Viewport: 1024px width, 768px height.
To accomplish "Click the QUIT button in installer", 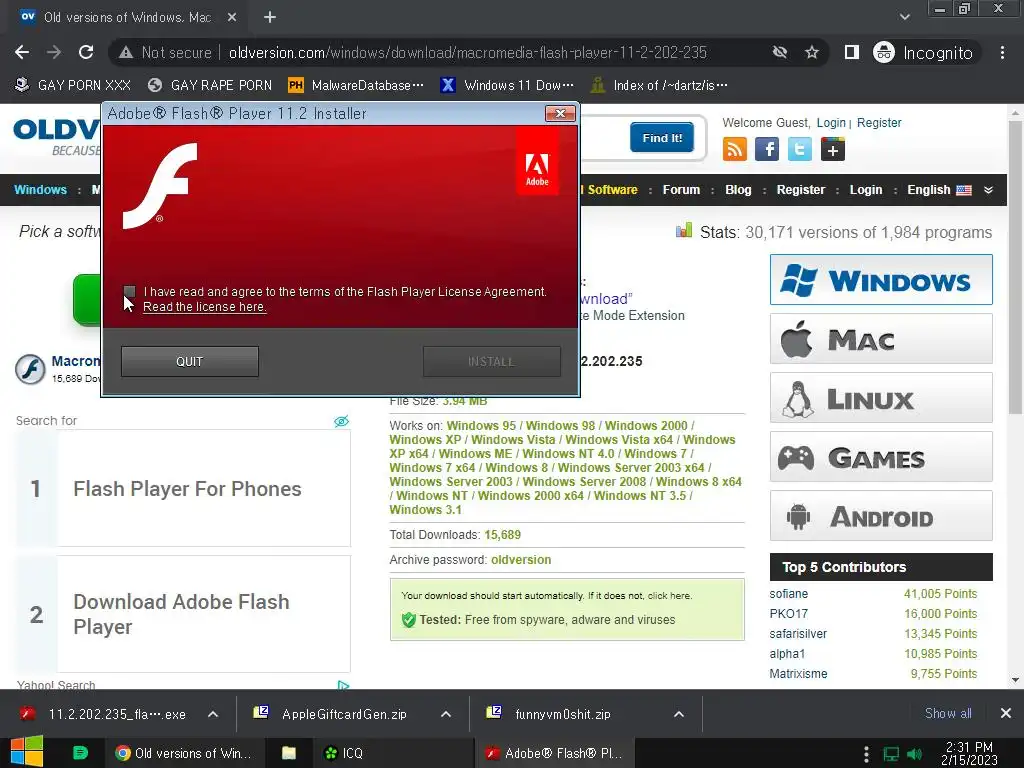I will tap(189, 361).
